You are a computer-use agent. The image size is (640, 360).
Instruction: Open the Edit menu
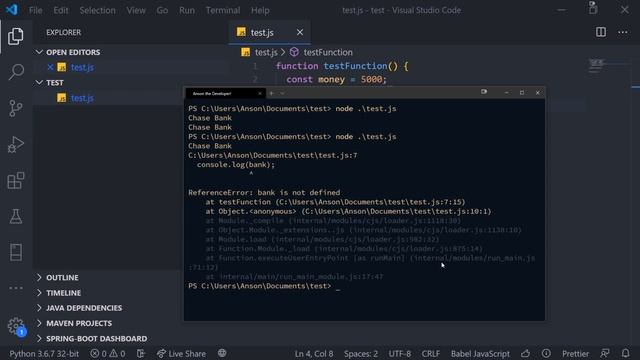(61, 10)
